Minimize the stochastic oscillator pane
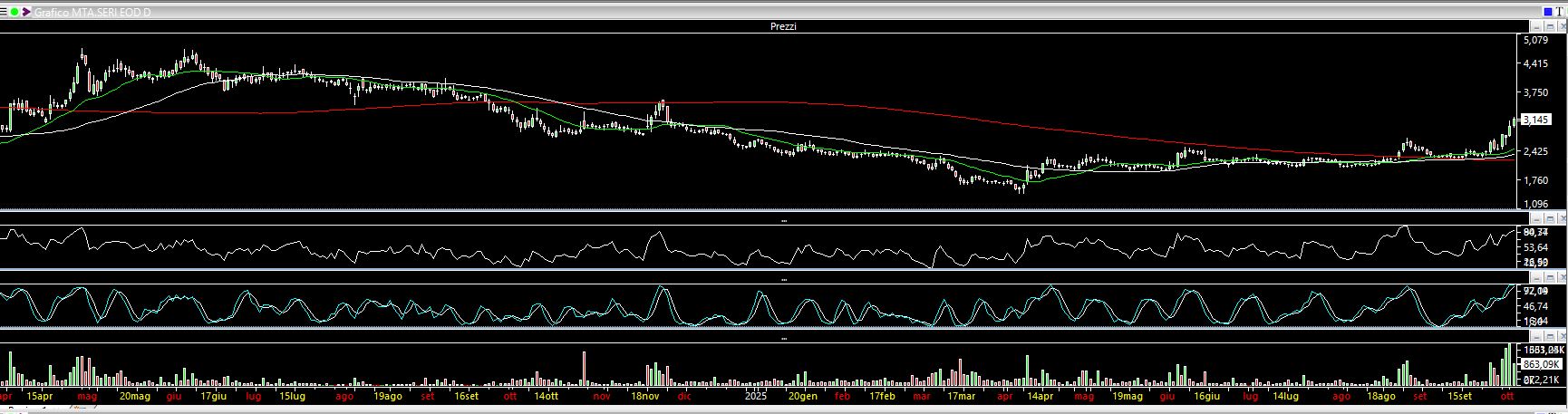1568x414 pixels. coord(1537,279)
